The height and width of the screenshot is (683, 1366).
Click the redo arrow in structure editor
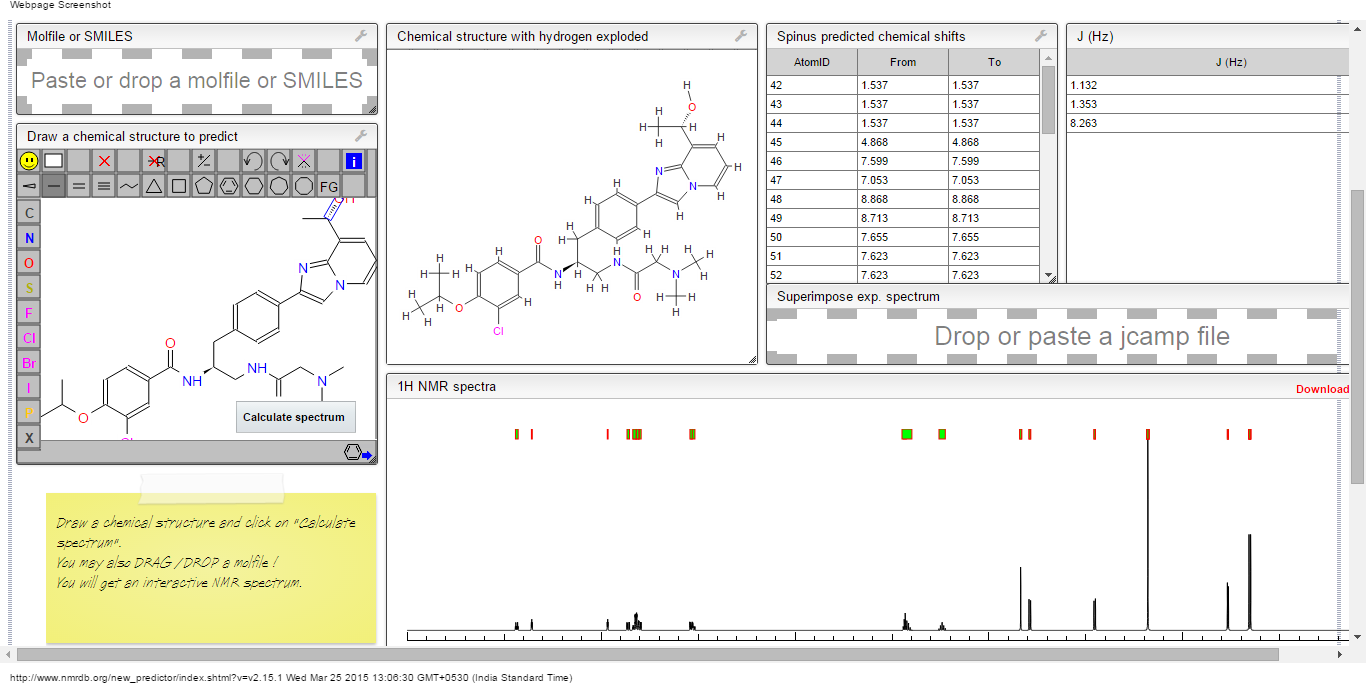(x=279, y=161)
